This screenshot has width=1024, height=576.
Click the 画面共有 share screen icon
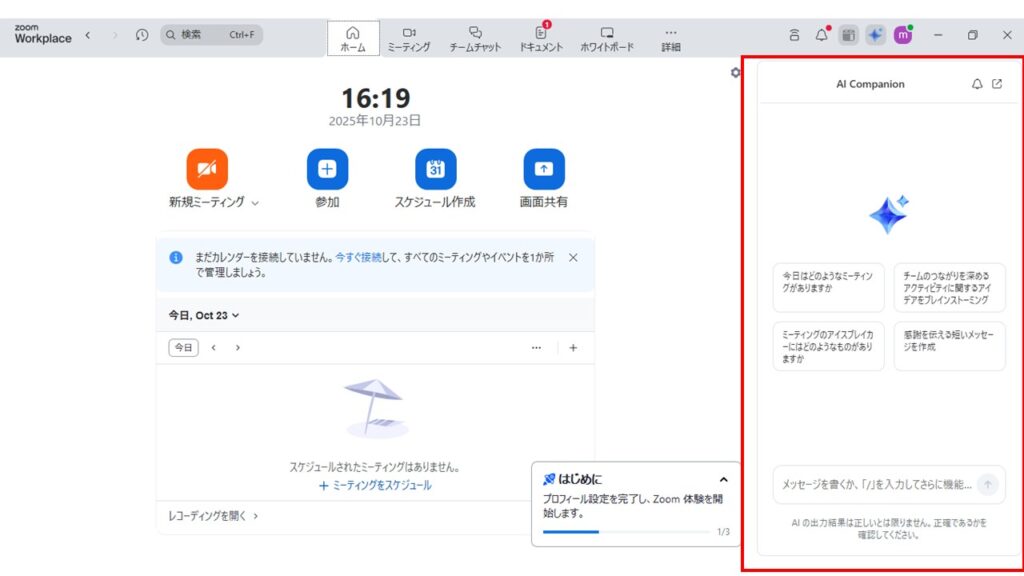coord(543,169)
